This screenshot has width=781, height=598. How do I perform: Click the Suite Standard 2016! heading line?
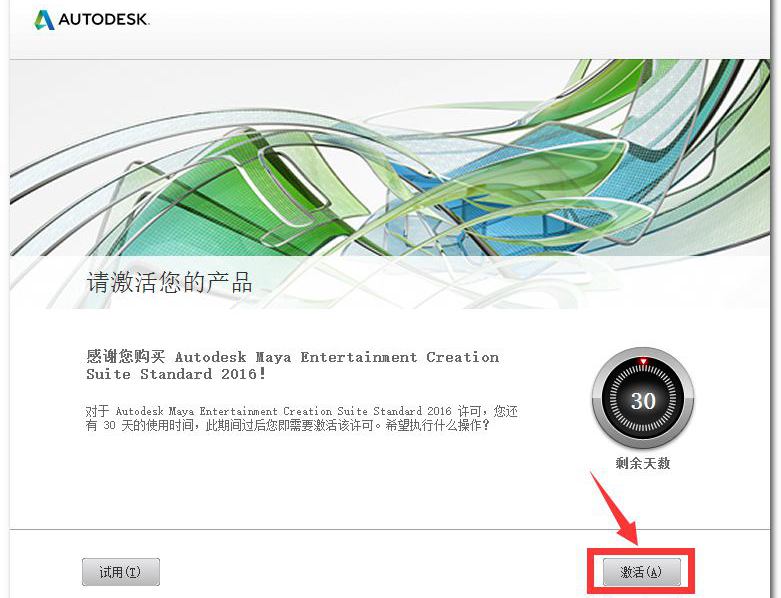tap(176, 373)
